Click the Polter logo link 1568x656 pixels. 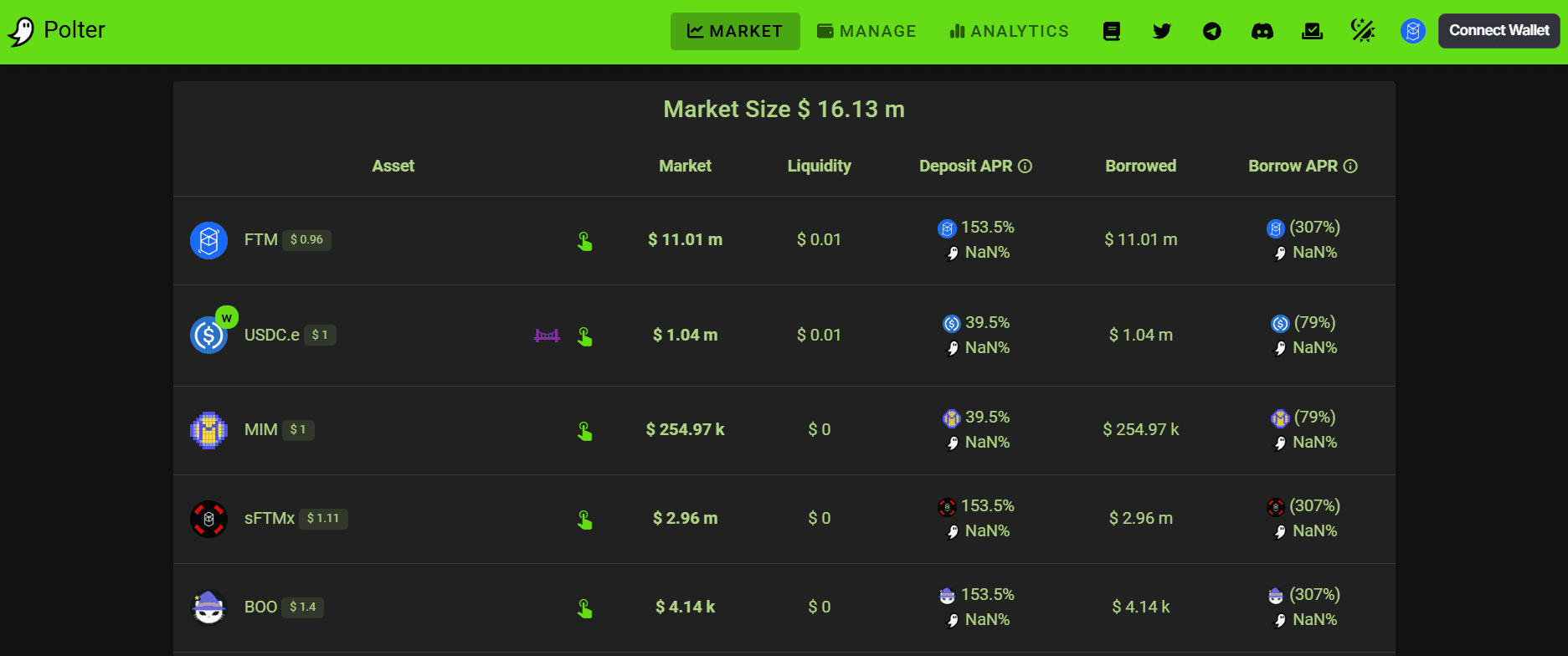click(x=57, y=31)
